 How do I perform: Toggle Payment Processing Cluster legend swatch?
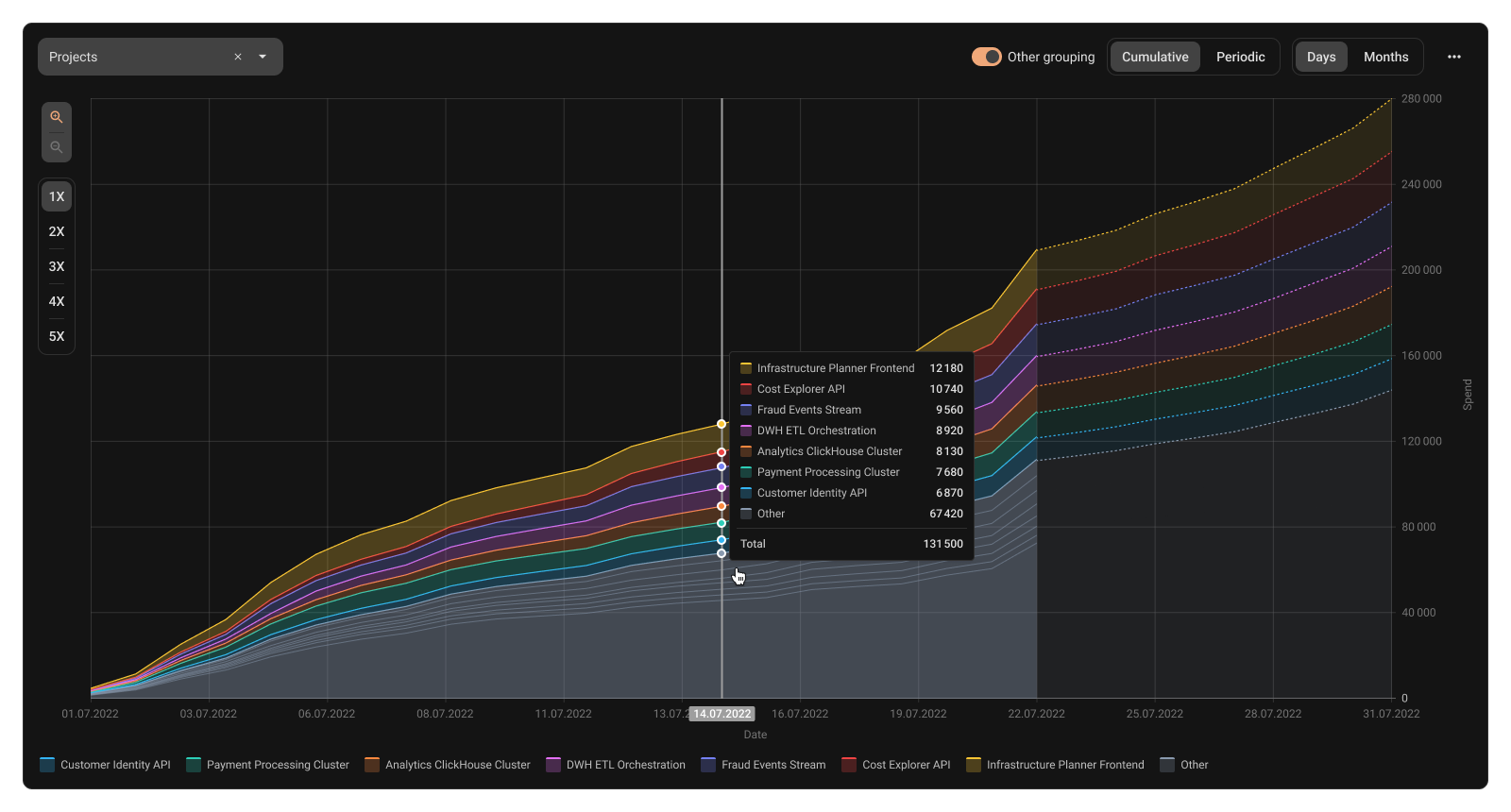click(194, 765)
